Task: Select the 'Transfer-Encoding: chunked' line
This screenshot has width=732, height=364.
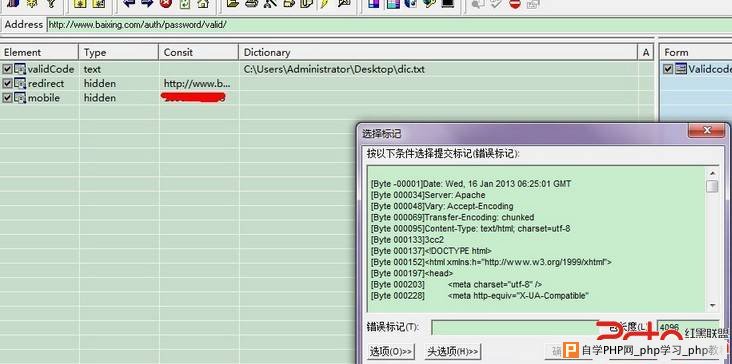Action: pyautogui.click(x=452, y=217)
